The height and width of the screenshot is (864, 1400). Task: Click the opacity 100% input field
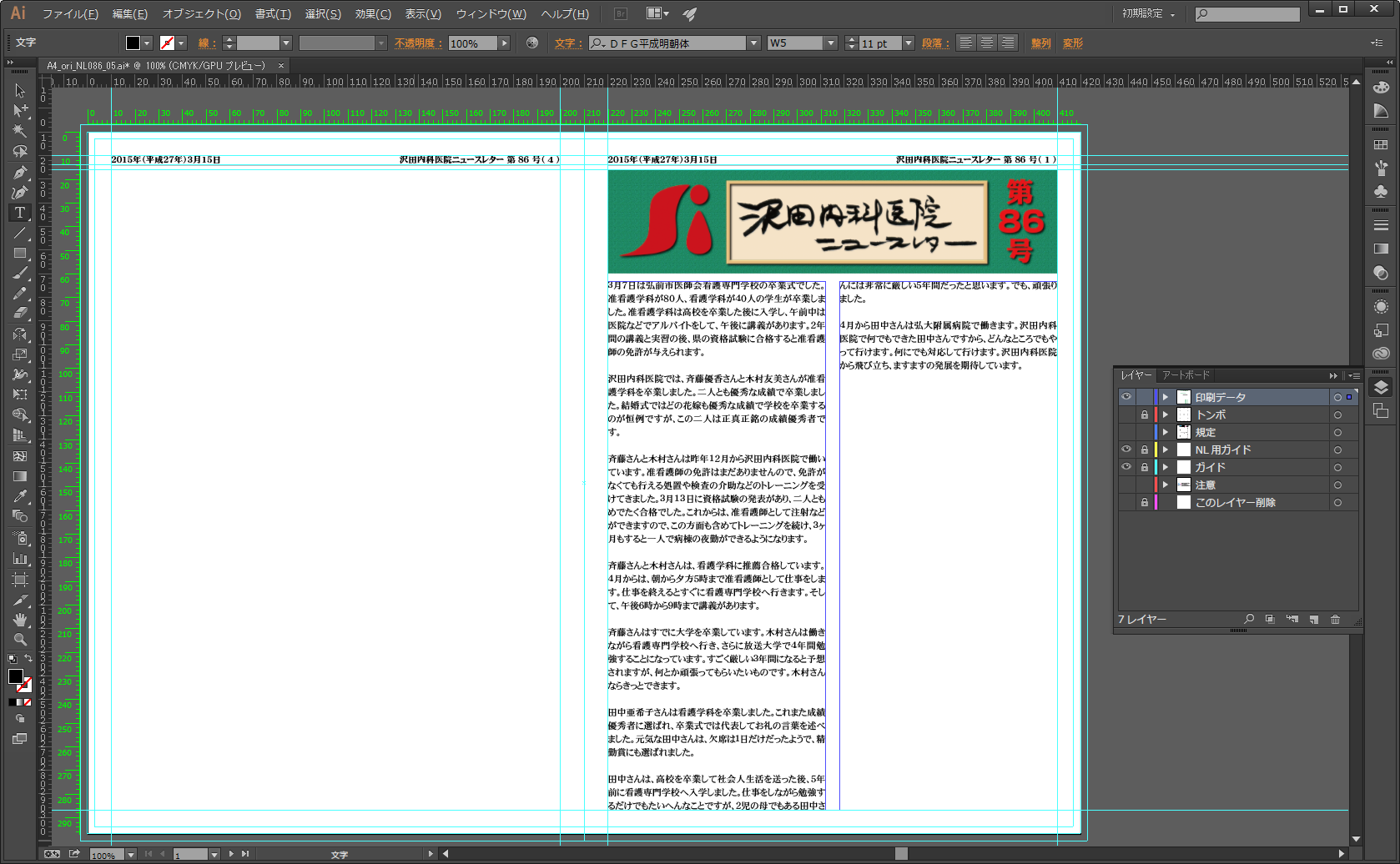click(473, 43)
